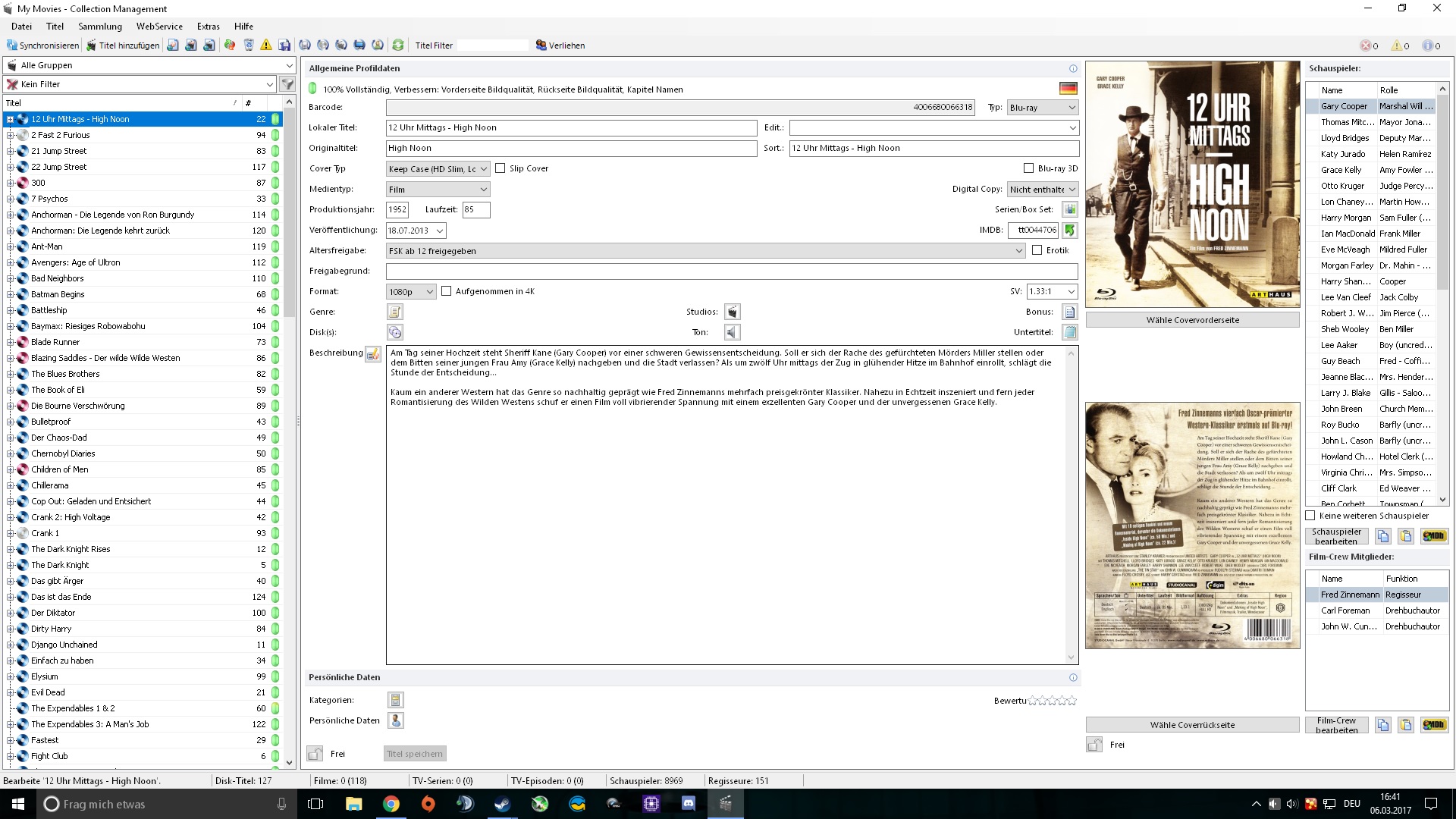Image resolution: width=1456 pixels, height=819 pixels.
Task: Click the front cover High Noon thumbnail
Action: point(1192,184)
